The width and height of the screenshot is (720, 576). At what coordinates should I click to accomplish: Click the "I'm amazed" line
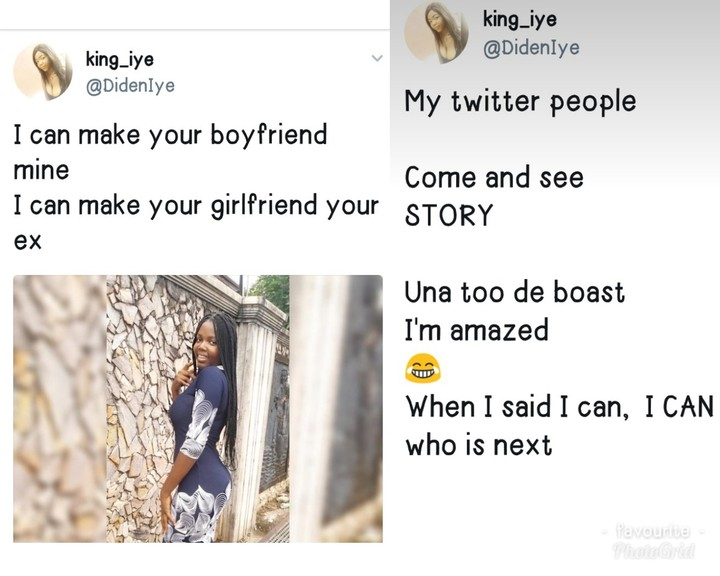(x=476, y=330)
